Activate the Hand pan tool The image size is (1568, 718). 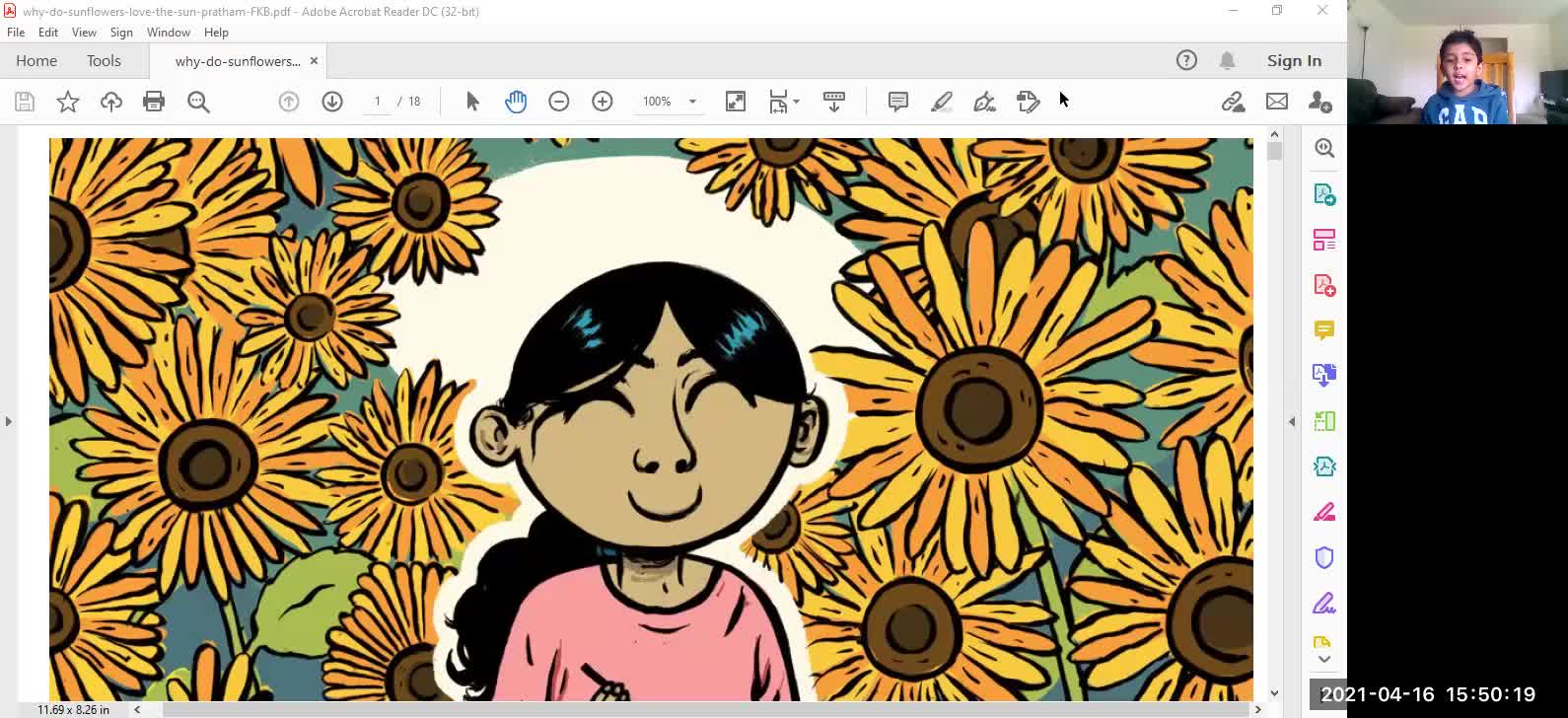(516, 102)
